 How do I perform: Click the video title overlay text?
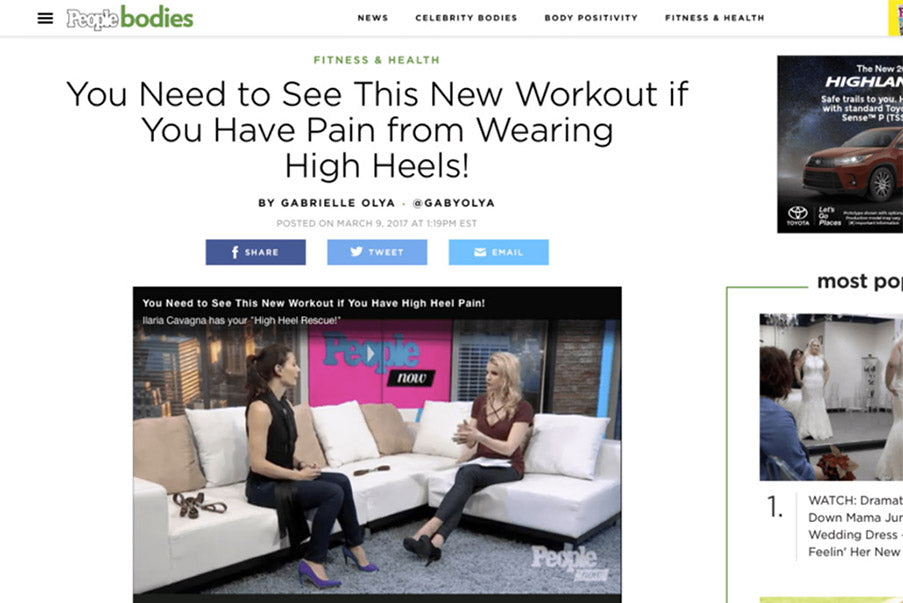[313, 303]
